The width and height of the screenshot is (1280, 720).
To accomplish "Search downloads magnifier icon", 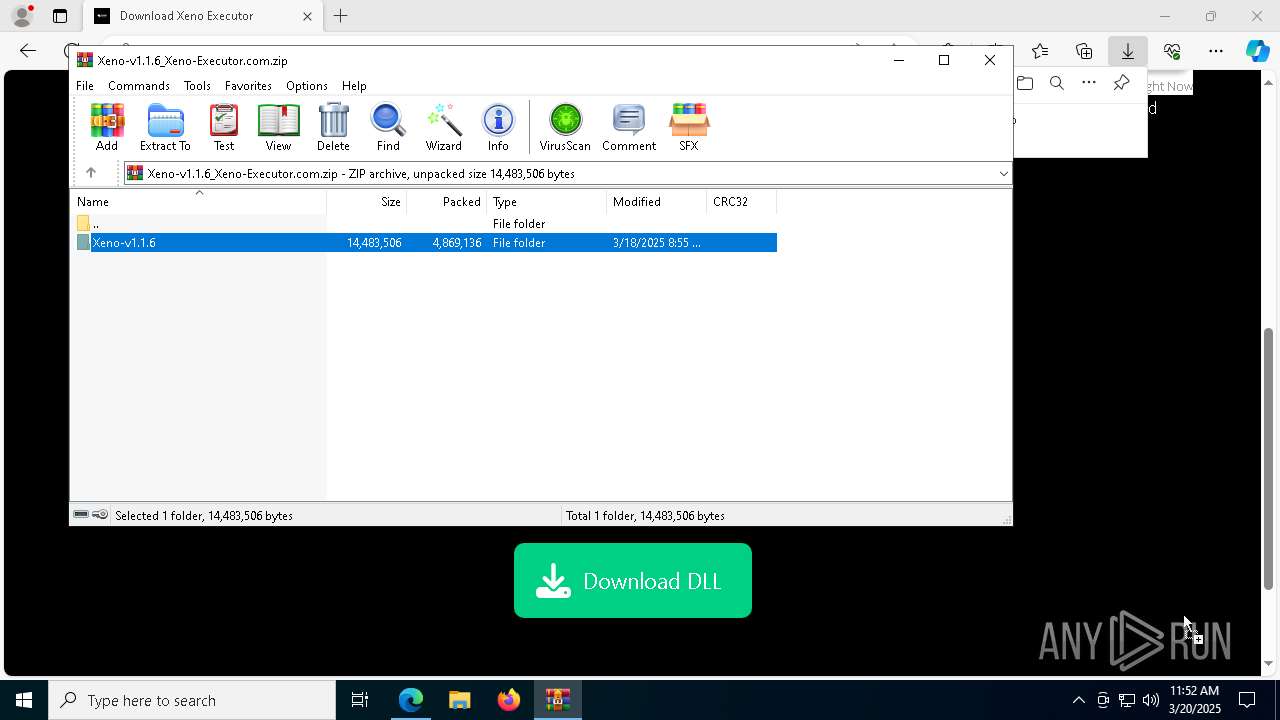I will [1057, 83].
